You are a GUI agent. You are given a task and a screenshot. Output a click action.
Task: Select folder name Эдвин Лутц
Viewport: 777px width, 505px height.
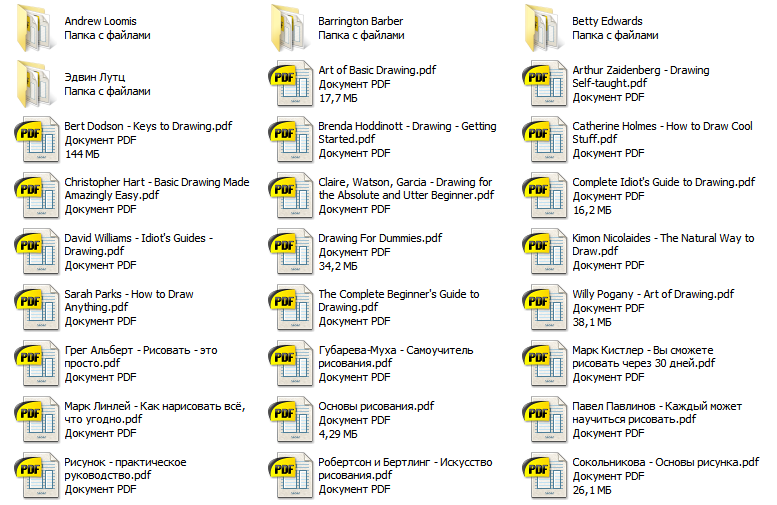pyautogui.click(x=95, y=77)
